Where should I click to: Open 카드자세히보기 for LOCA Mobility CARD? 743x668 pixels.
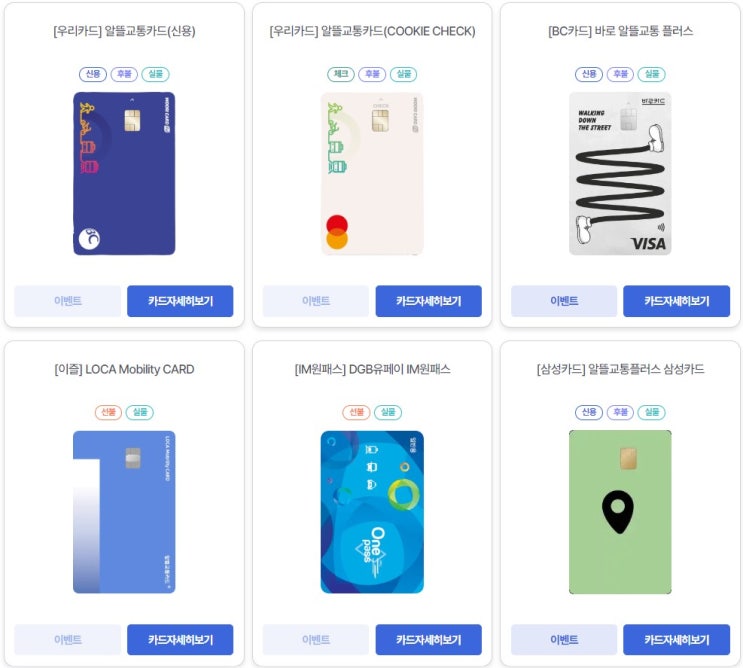click(x=180, y=640)
